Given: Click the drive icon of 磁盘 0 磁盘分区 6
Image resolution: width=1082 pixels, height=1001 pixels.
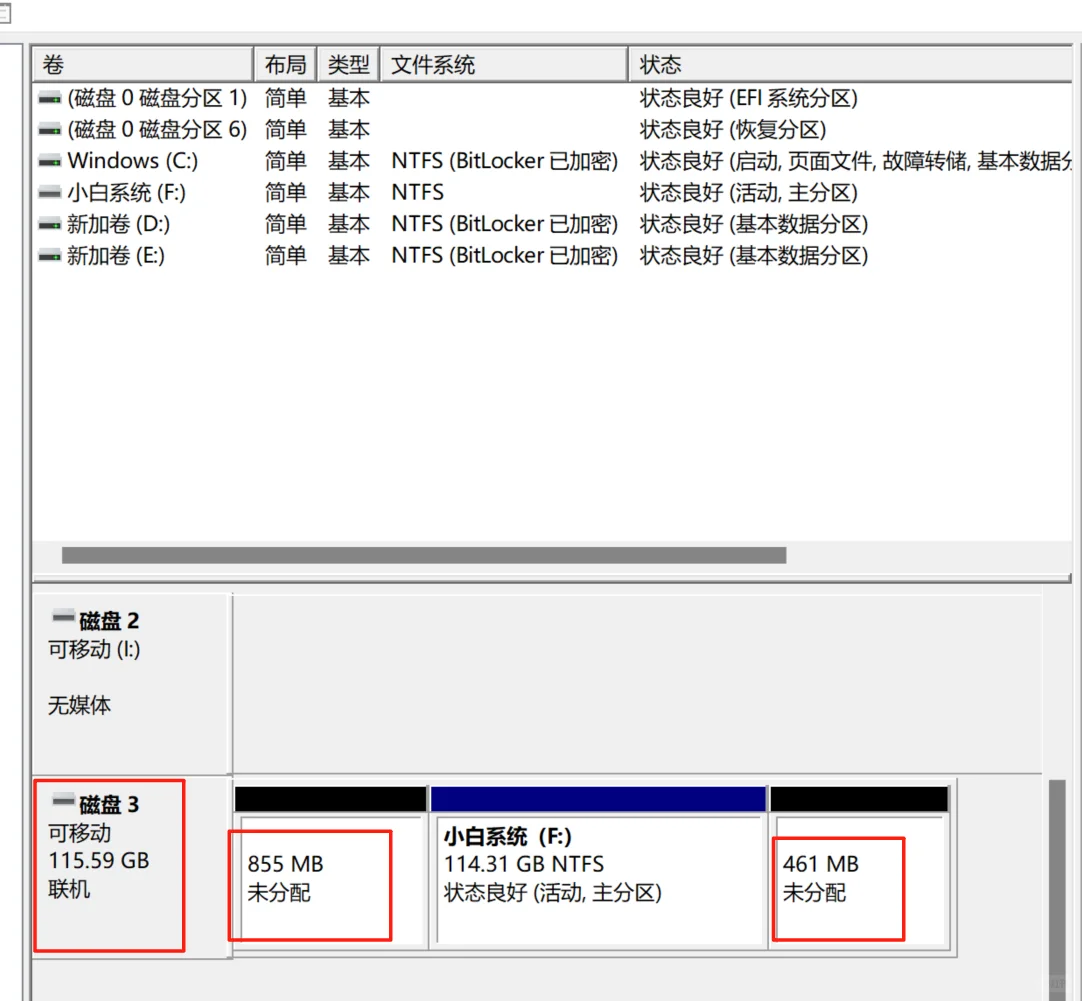Looking at the screenshot, I should tap(50, 130).
